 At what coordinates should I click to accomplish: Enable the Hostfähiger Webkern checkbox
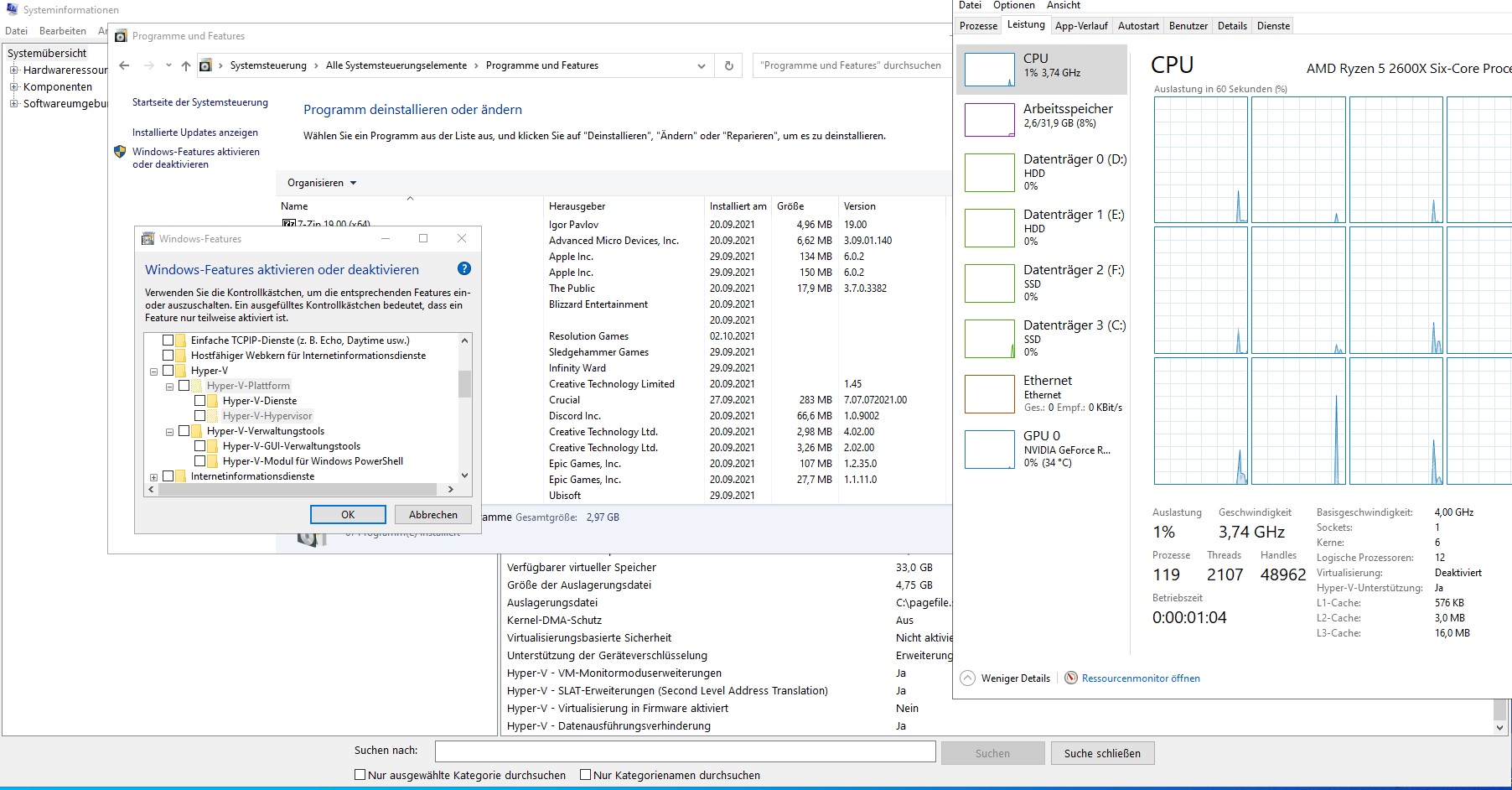coord(168,356)
